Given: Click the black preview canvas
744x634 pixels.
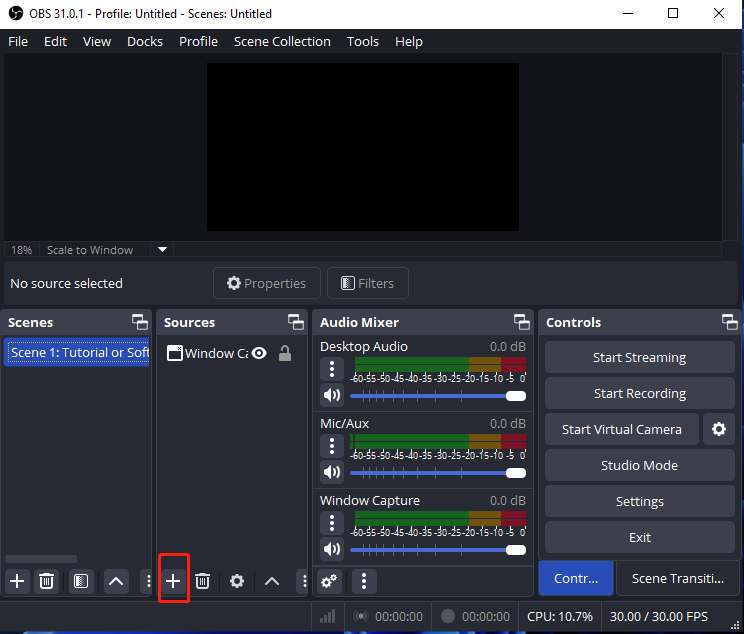Looking at the screenshot, I should [363, 147].
